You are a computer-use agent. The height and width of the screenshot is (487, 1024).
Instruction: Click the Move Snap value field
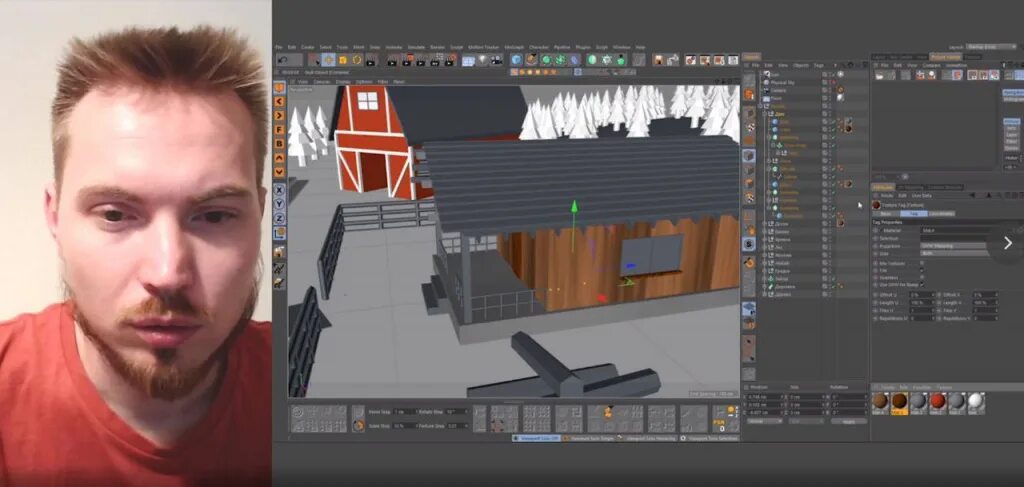[405, 412]
